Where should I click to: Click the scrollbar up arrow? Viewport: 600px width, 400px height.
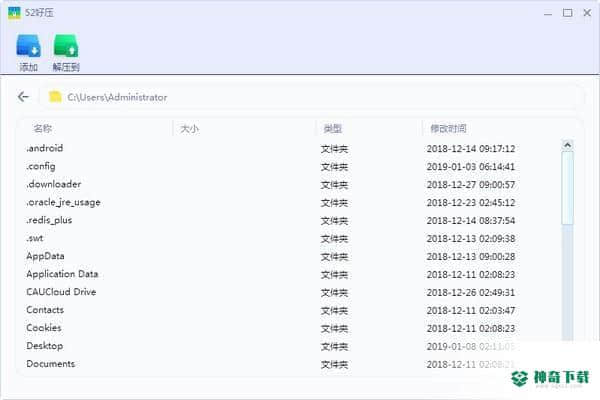pyautogui.click(x=567, y=145)
